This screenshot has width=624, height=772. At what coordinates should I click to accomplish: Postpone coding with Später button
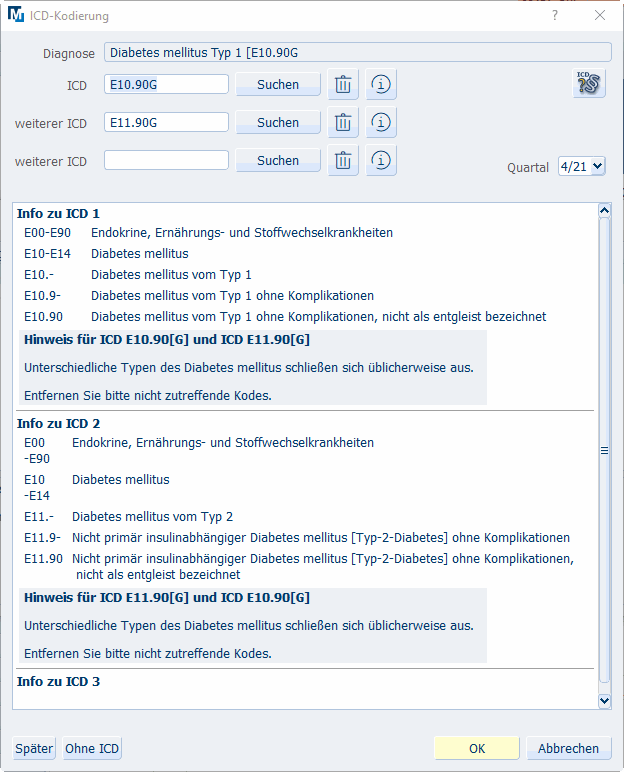(34, 748)
